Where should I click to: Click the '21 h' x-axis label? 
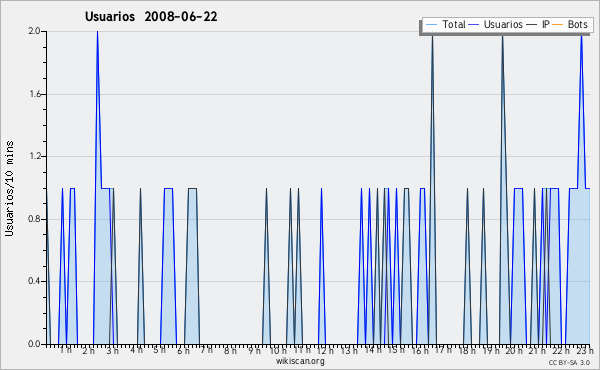pos(537,350)
